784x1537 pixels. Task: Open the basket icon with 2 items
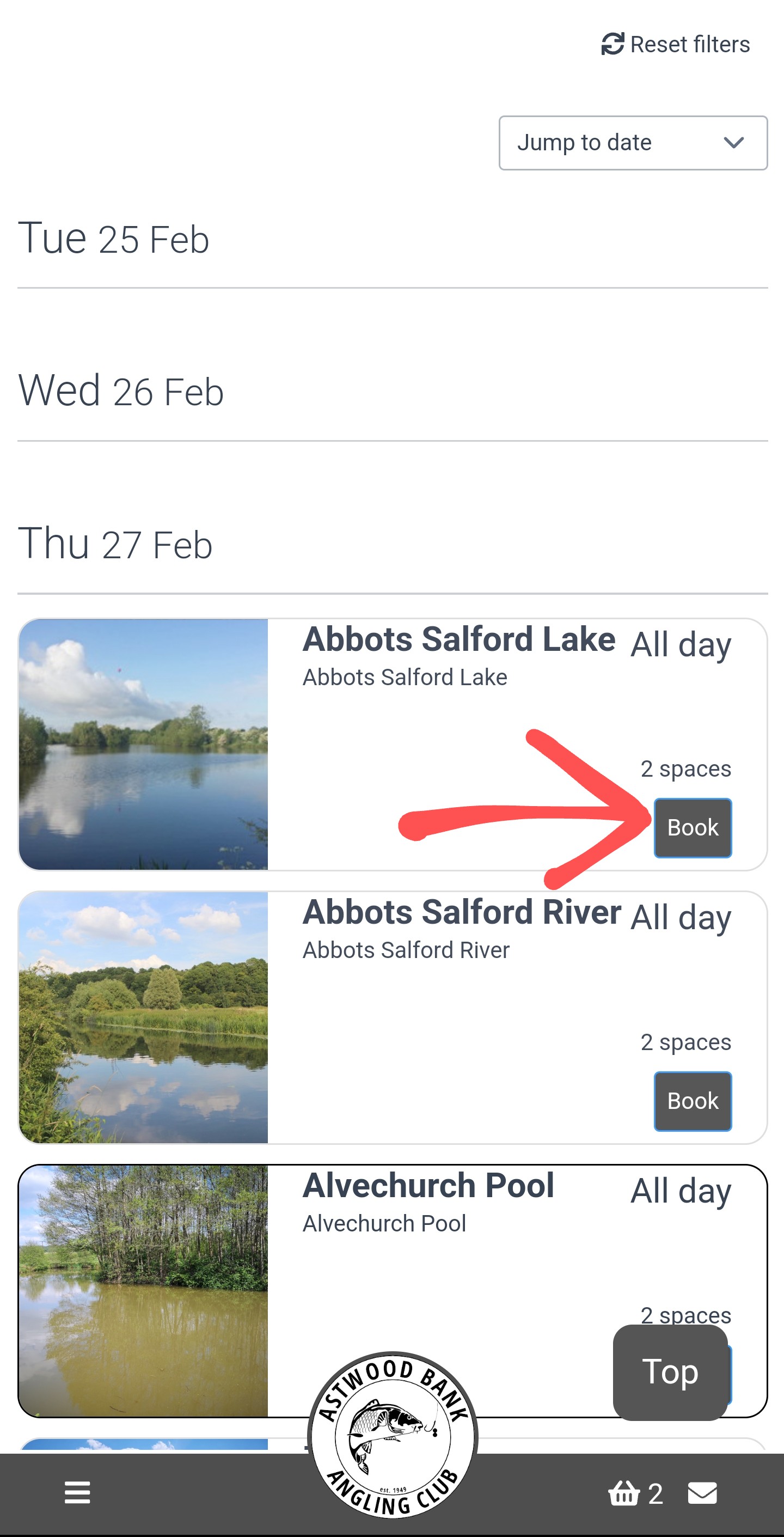coord(624,1493)
